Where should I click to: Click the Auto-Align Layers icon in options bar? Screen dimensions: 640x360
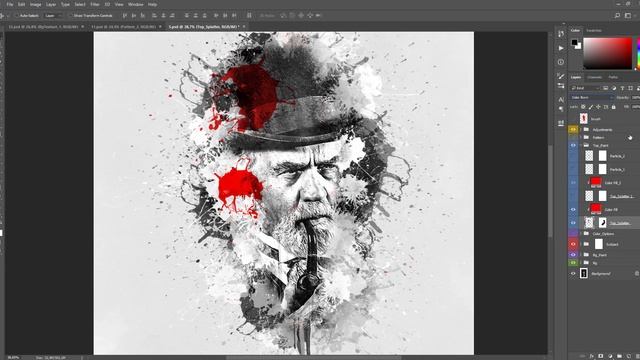click(249, 16)
